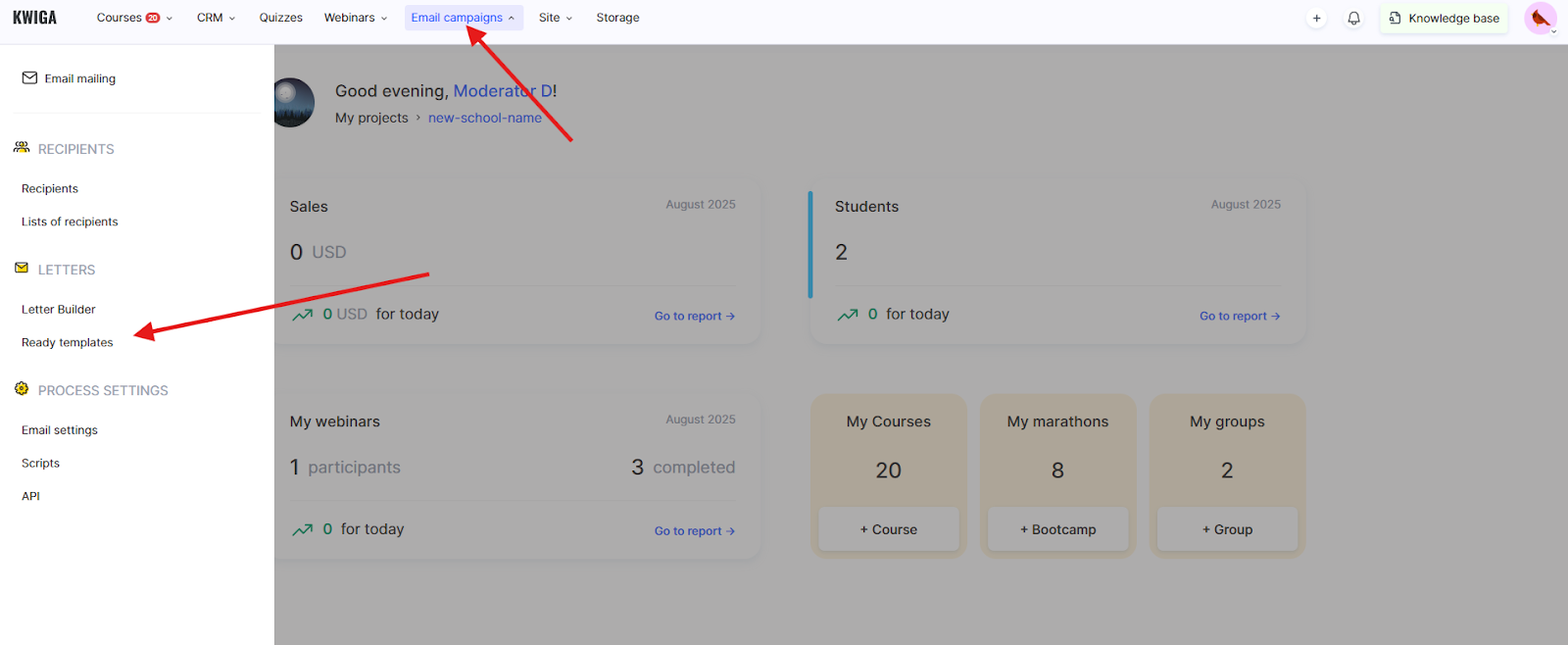Viewport: 1568px width, 645px height.
Task: Click the user avatar in top right
Action: [1540, 18]
